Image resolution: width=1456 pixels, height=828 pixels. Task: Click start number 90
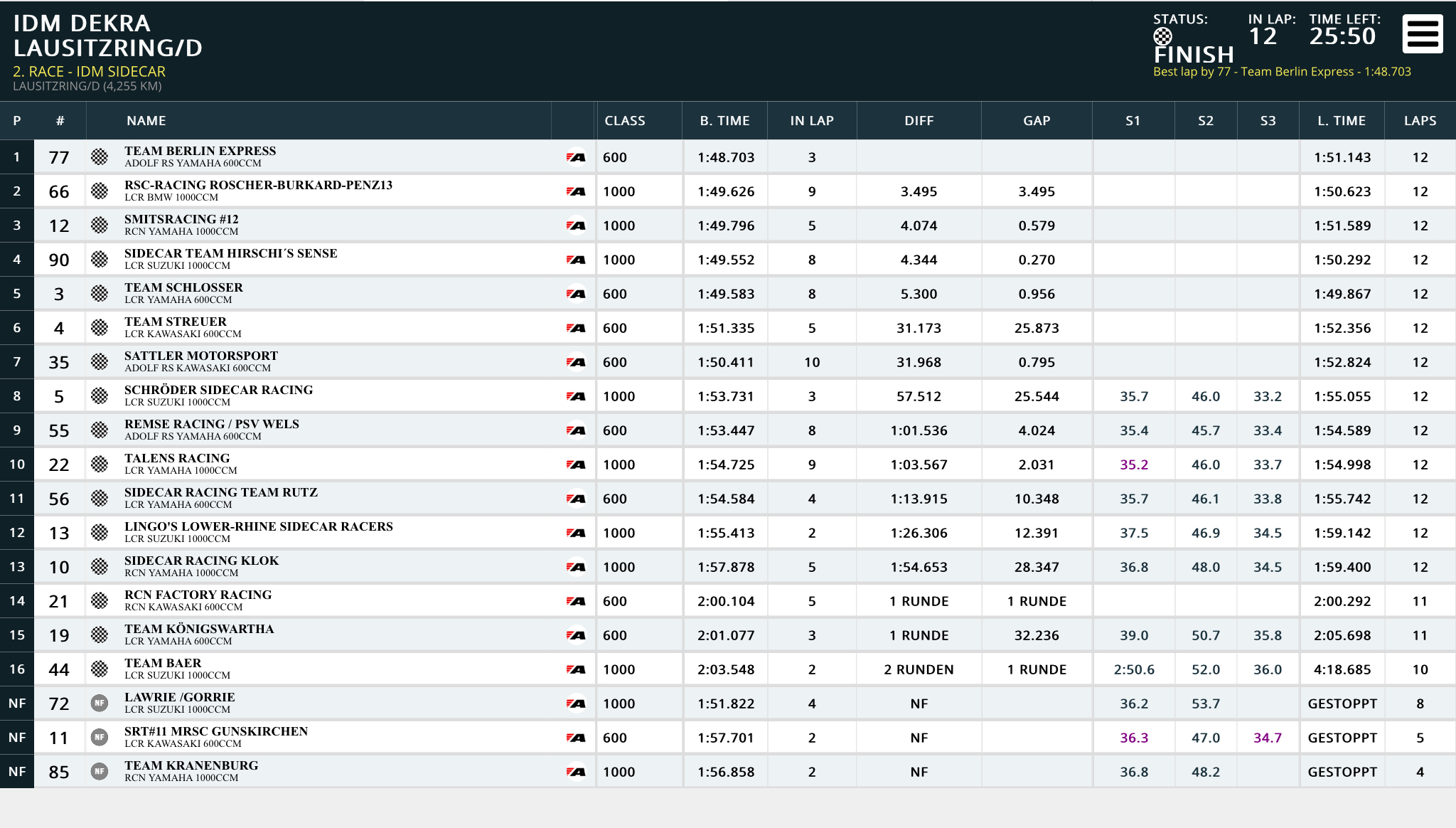pyautogui.click(x=59, y=260)
